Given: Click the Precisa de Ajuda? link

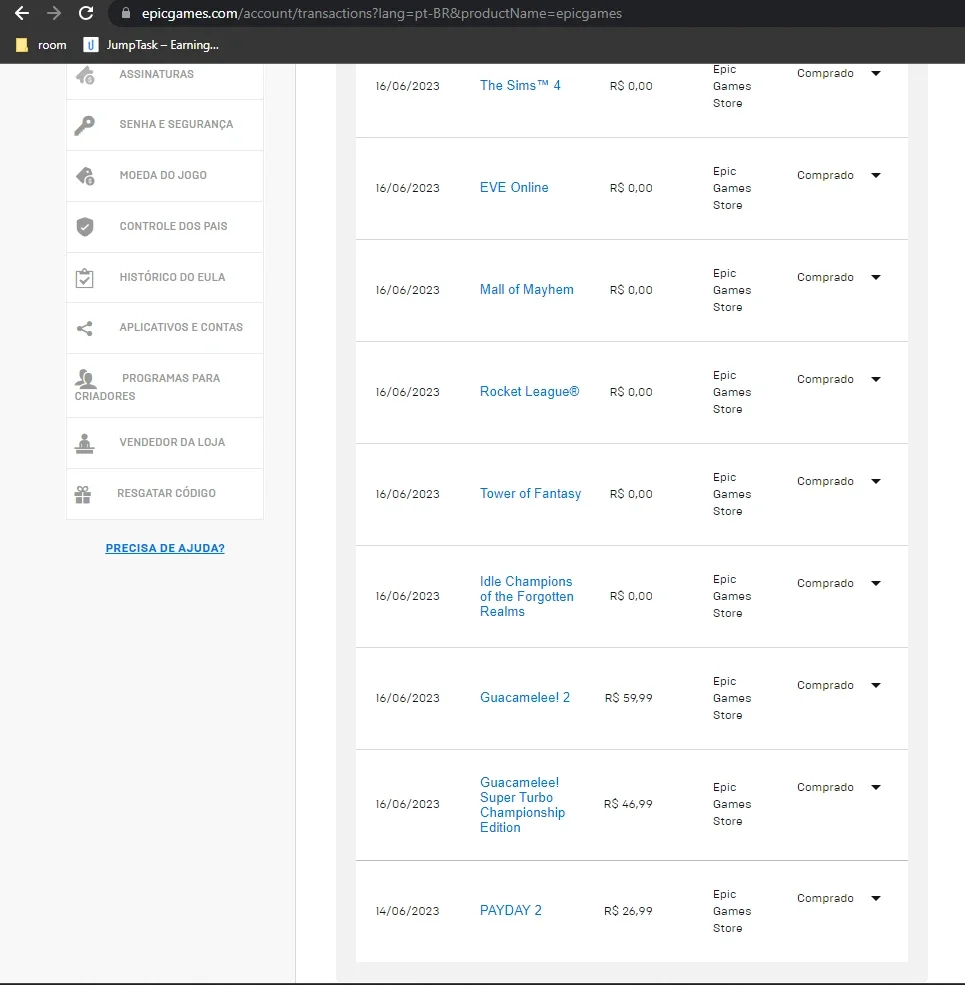Looking at the screenshot, I should coord(165,548).
